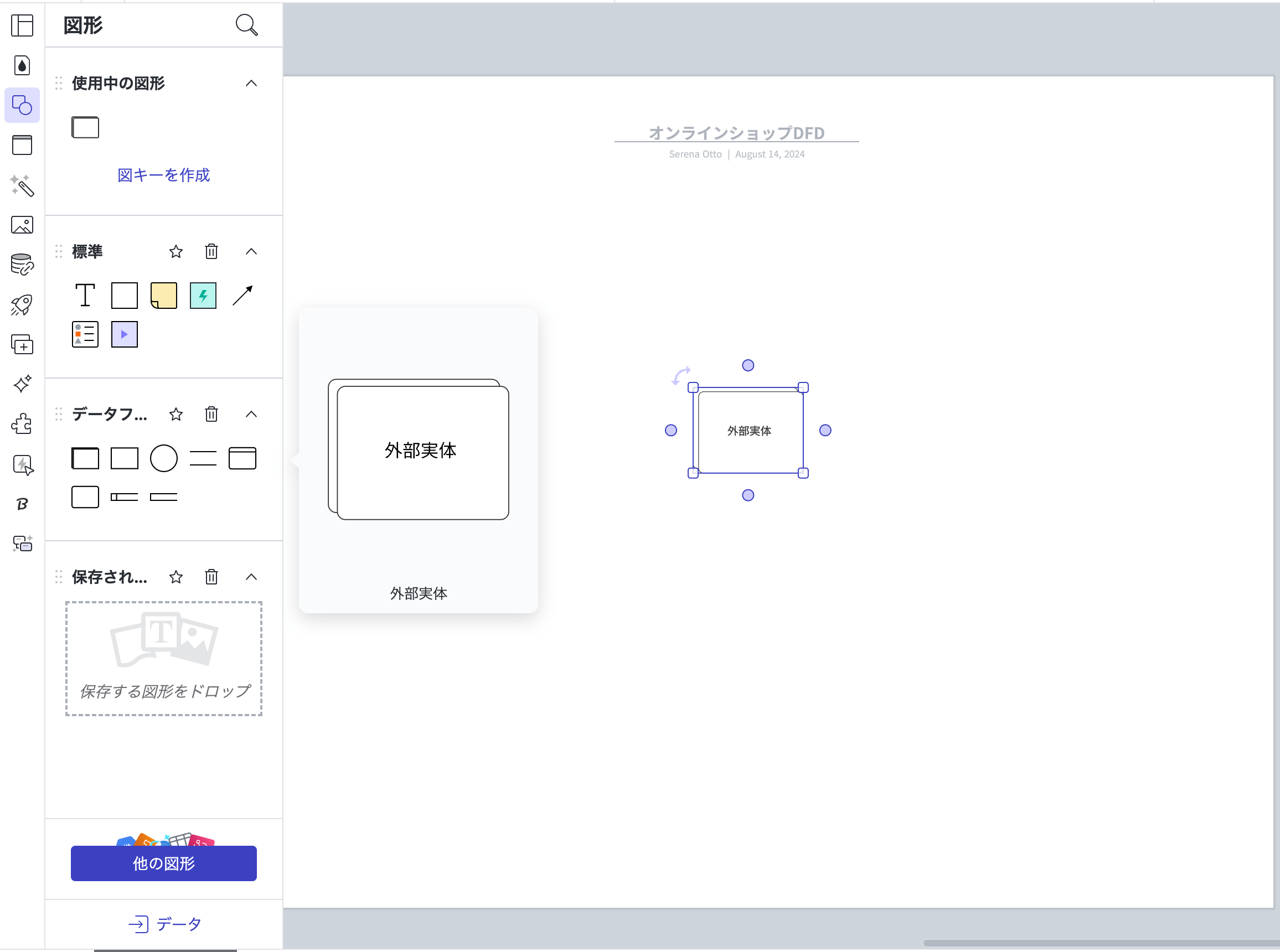Select the data store double-line shape
Screen dimensions: 1280x952
coord(203,459)
